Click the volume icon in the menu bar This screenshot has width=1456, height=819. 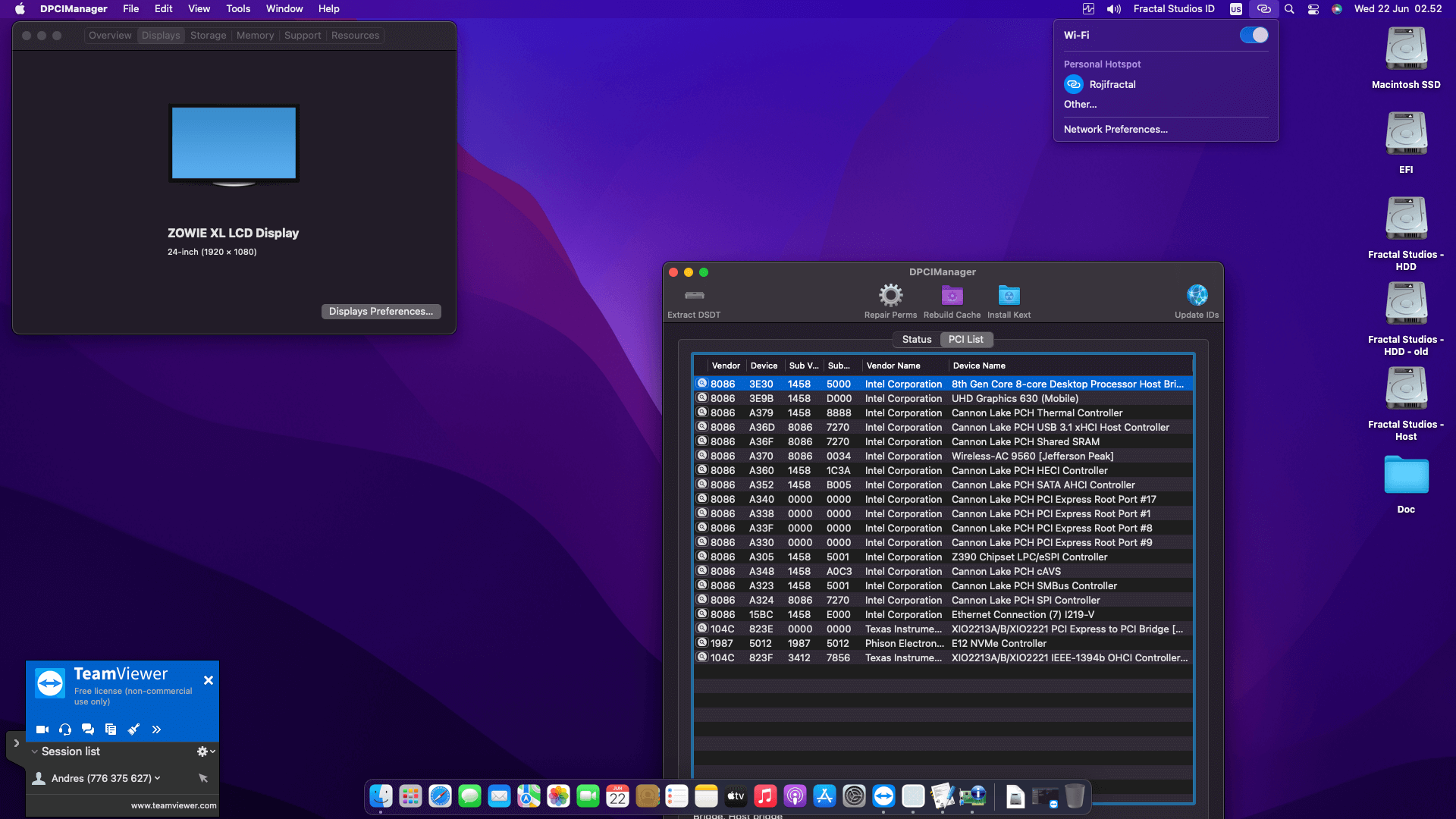coord(1113,9)
